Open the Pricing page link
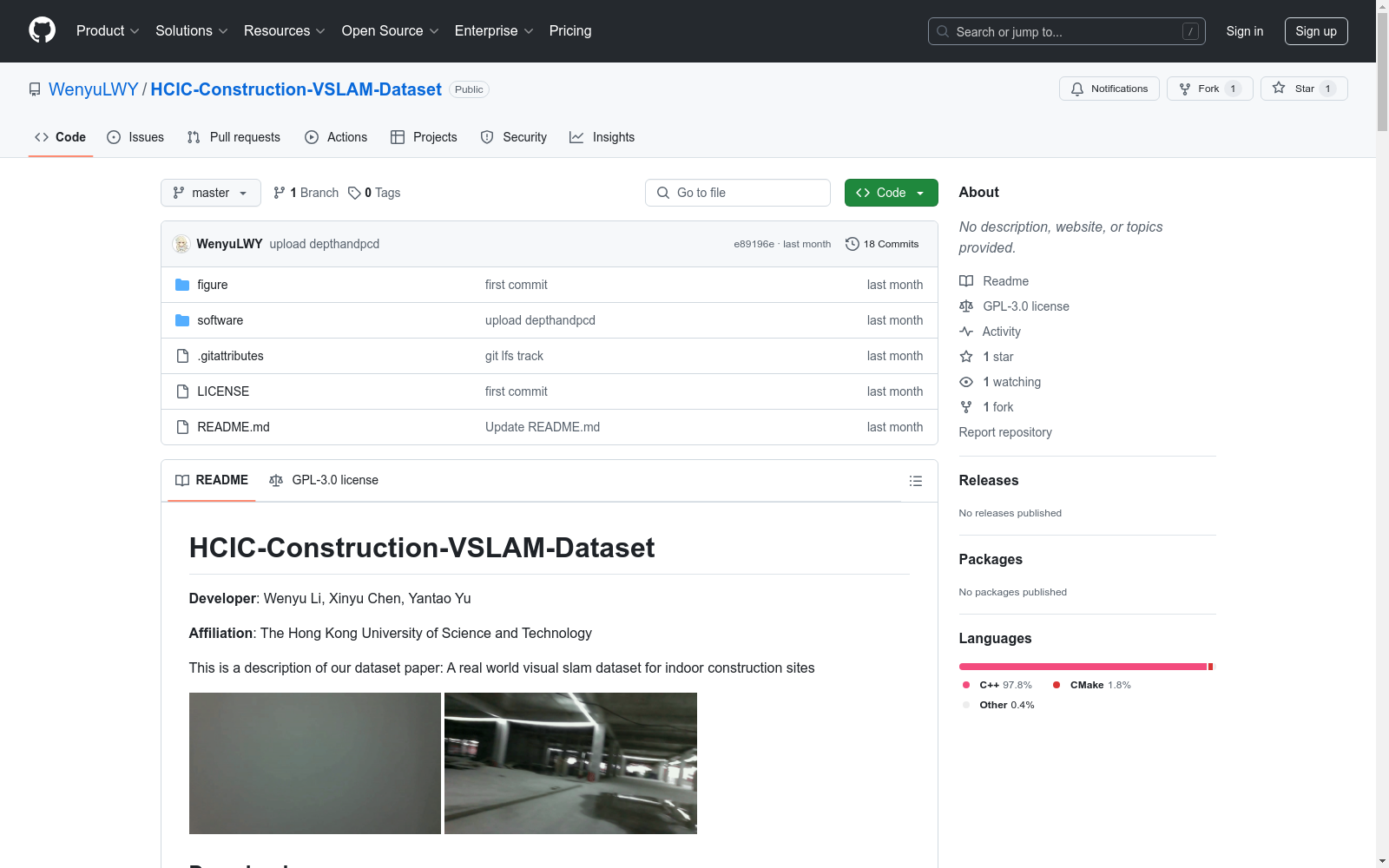The image size is (1389, 868). point(570,31)
